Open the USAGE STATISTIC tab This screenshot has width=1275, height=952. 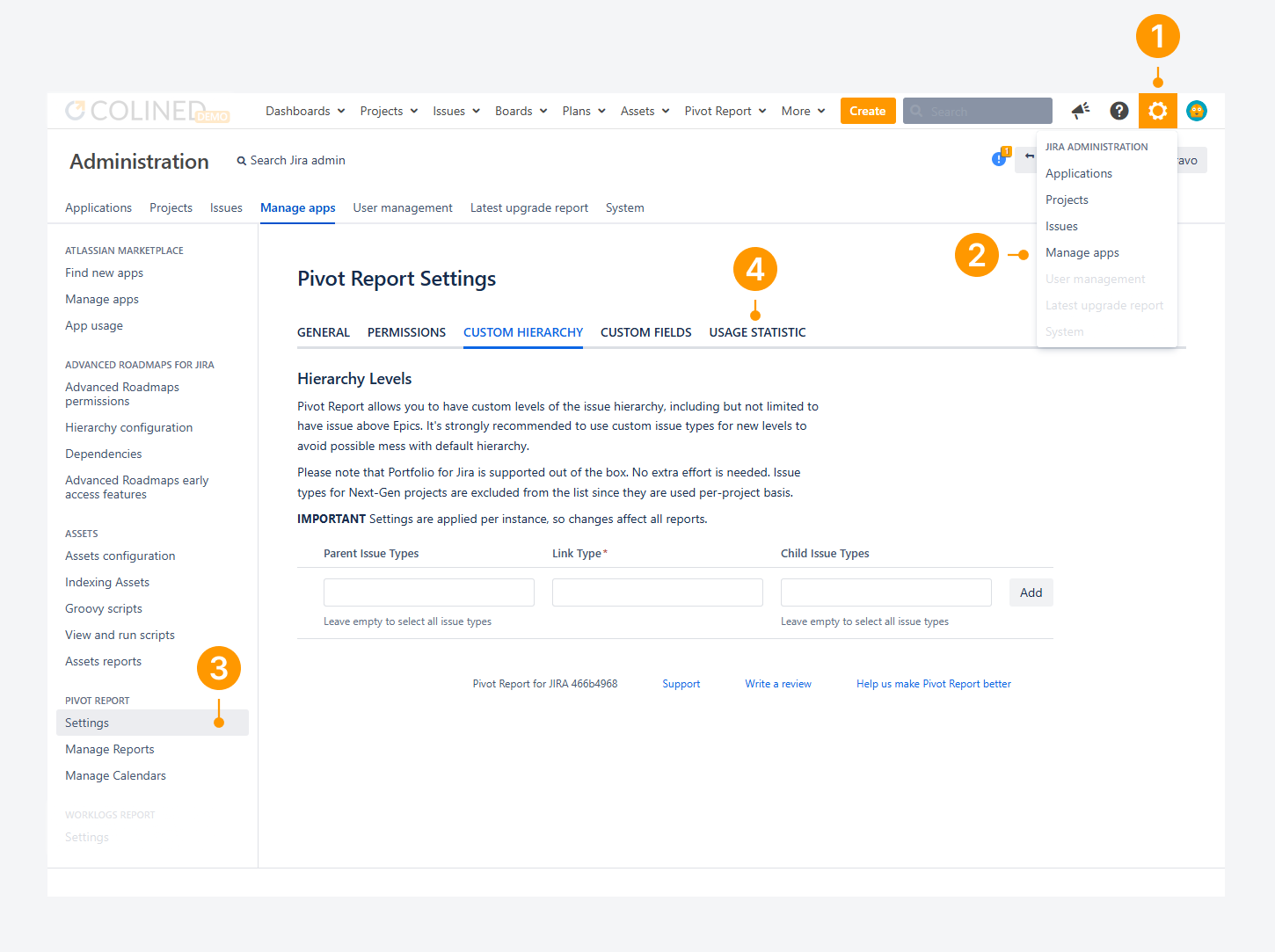pyautogui.click(x=758, y=332)
